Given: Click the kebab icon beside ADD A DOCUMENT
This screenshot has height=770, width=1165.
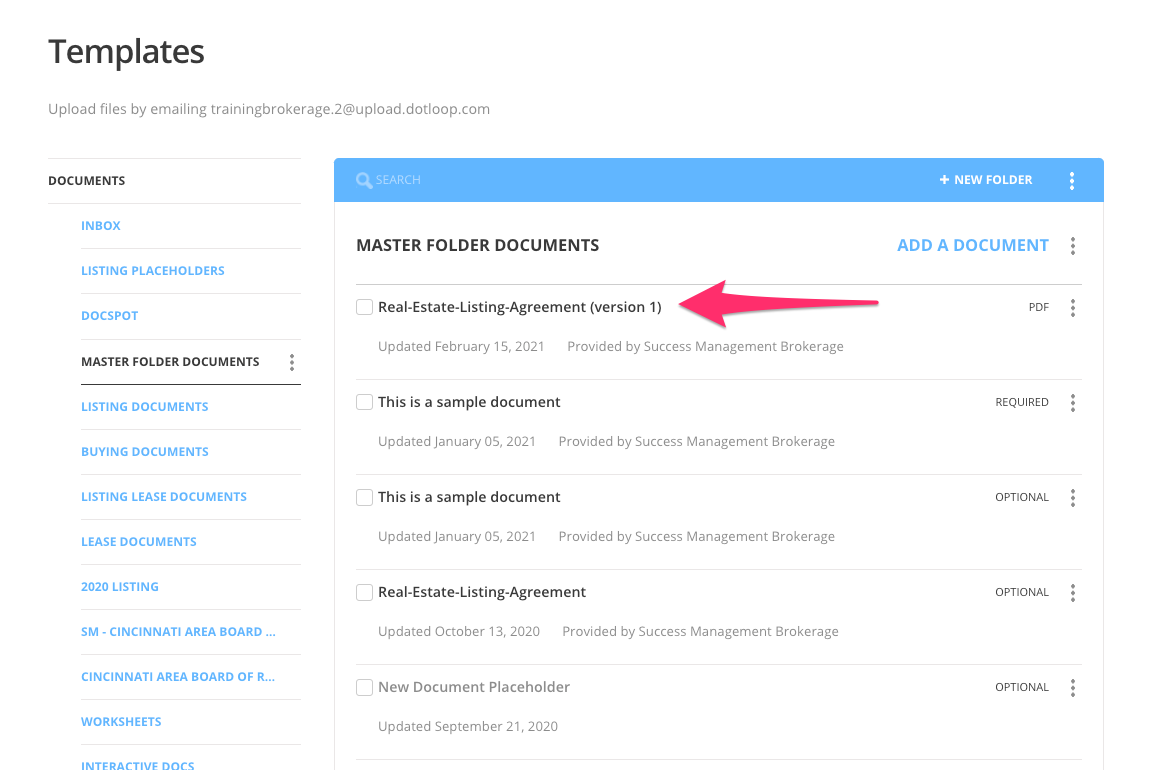Looking at the screenshot, I should [1072, 245].
